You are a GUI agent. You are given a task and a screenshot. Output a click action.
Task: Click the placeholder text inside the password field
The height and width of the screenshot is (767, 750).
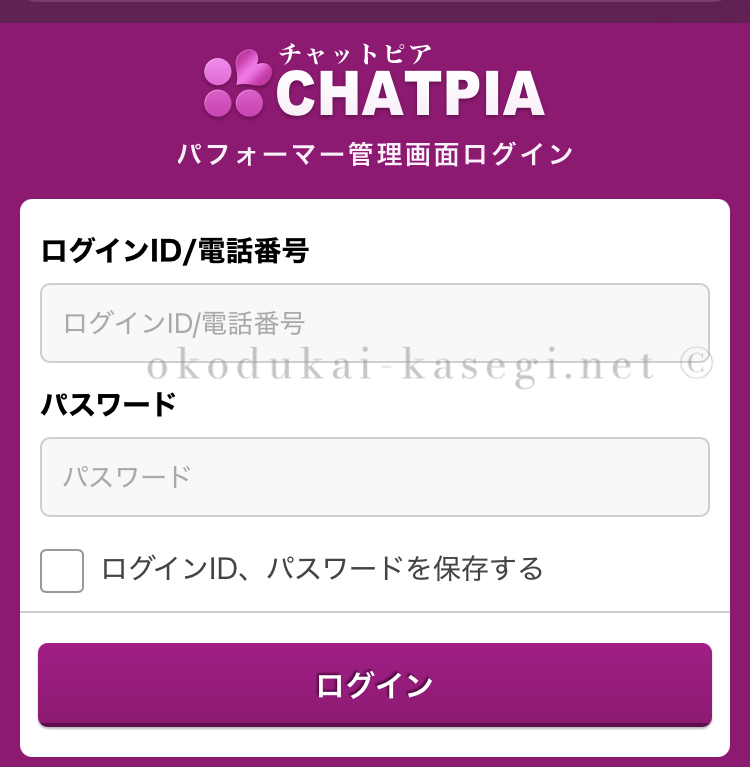(127, 477)
